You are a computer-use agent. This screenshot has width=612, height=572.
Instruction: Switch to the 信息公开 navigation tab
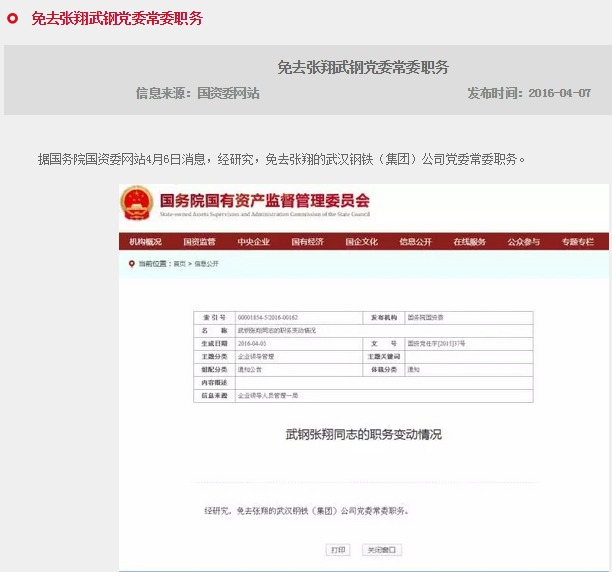tap(415, 242)
